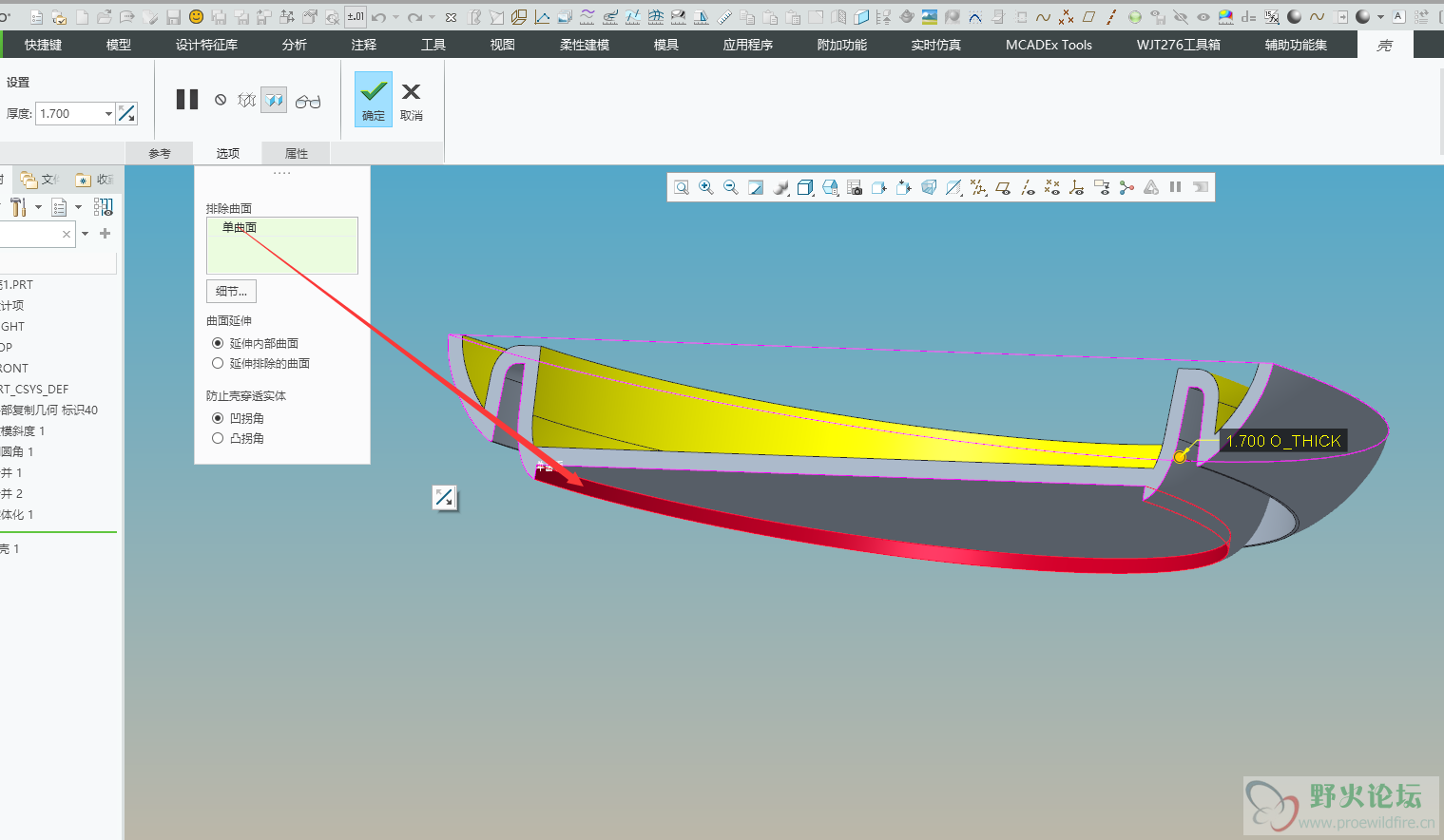
Task: Click the zoom in magnifier icon
Action: [706, 187]
